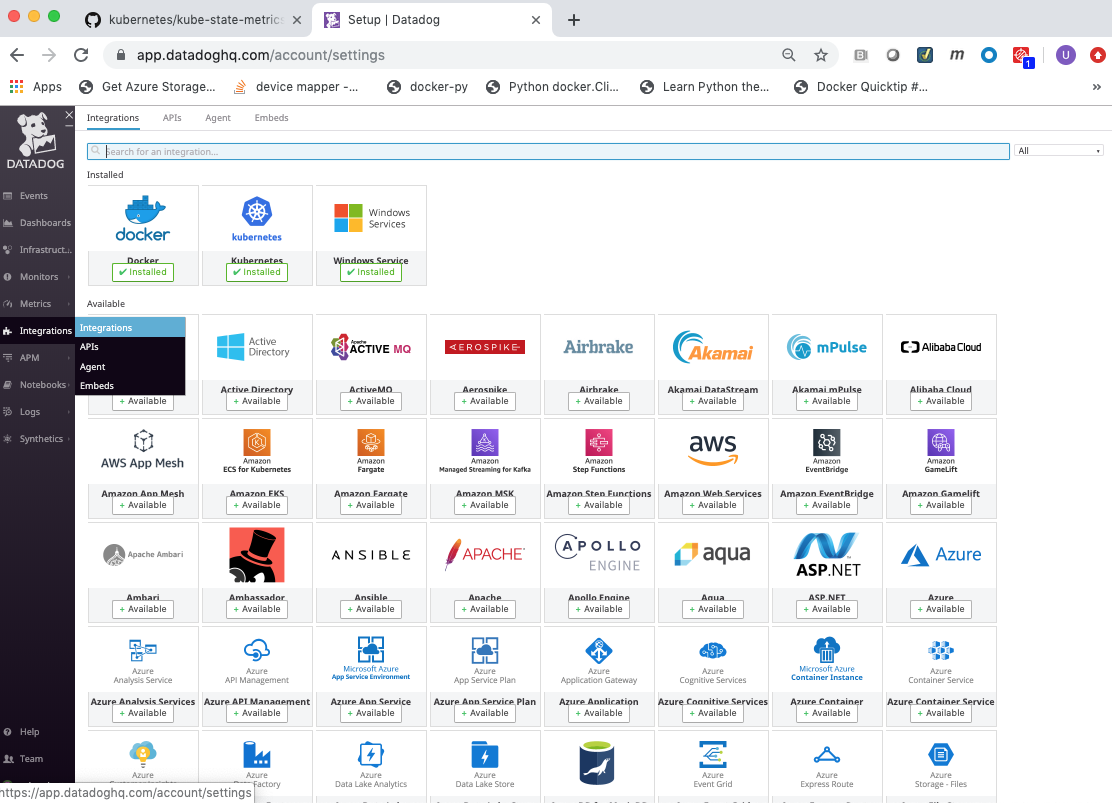Collapse the sidebar with the X icon
Screen dimensions: 1112x803
(x=69, y=114)
